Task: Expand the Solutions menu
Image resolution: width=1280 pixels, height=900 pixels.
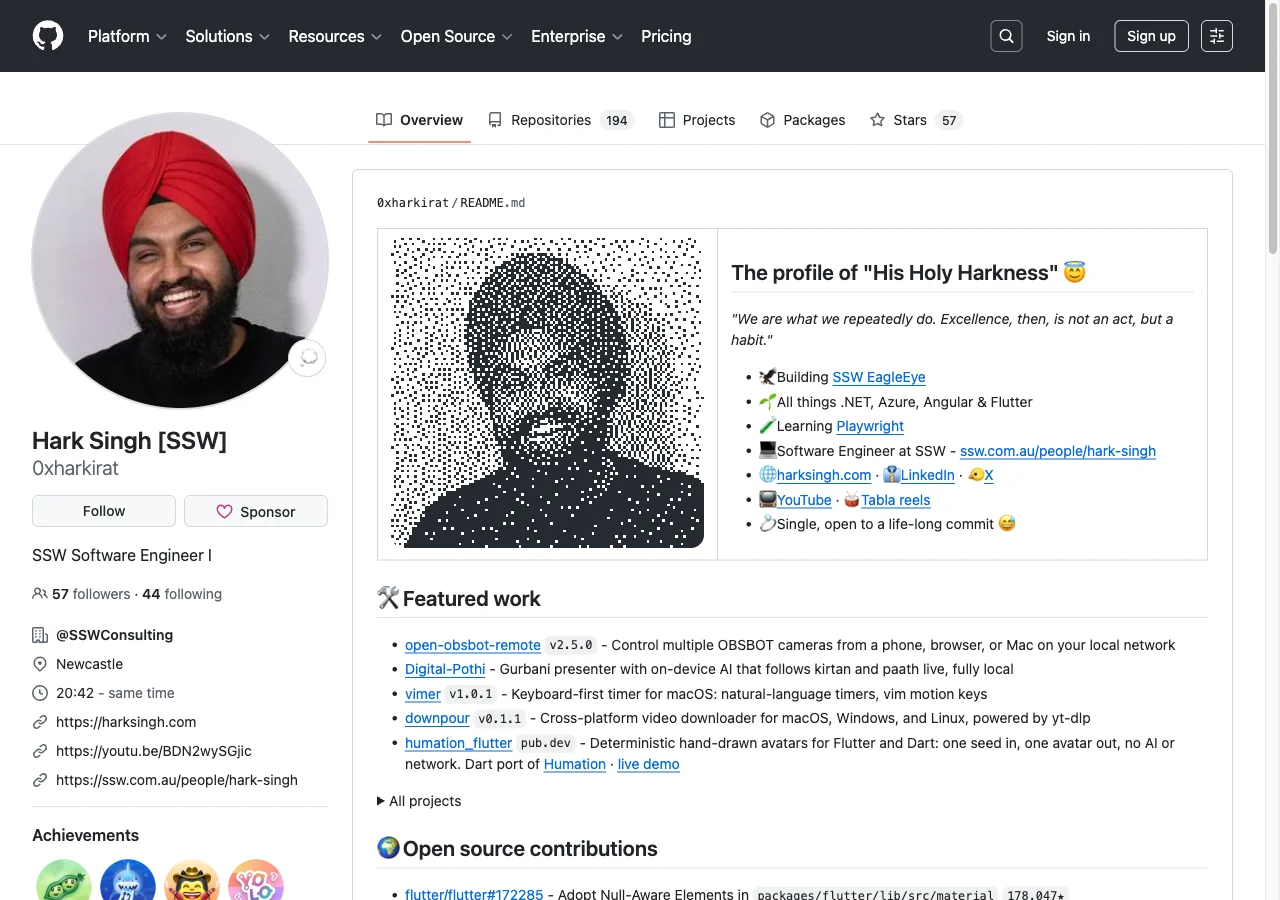Action: coord(228,36)
